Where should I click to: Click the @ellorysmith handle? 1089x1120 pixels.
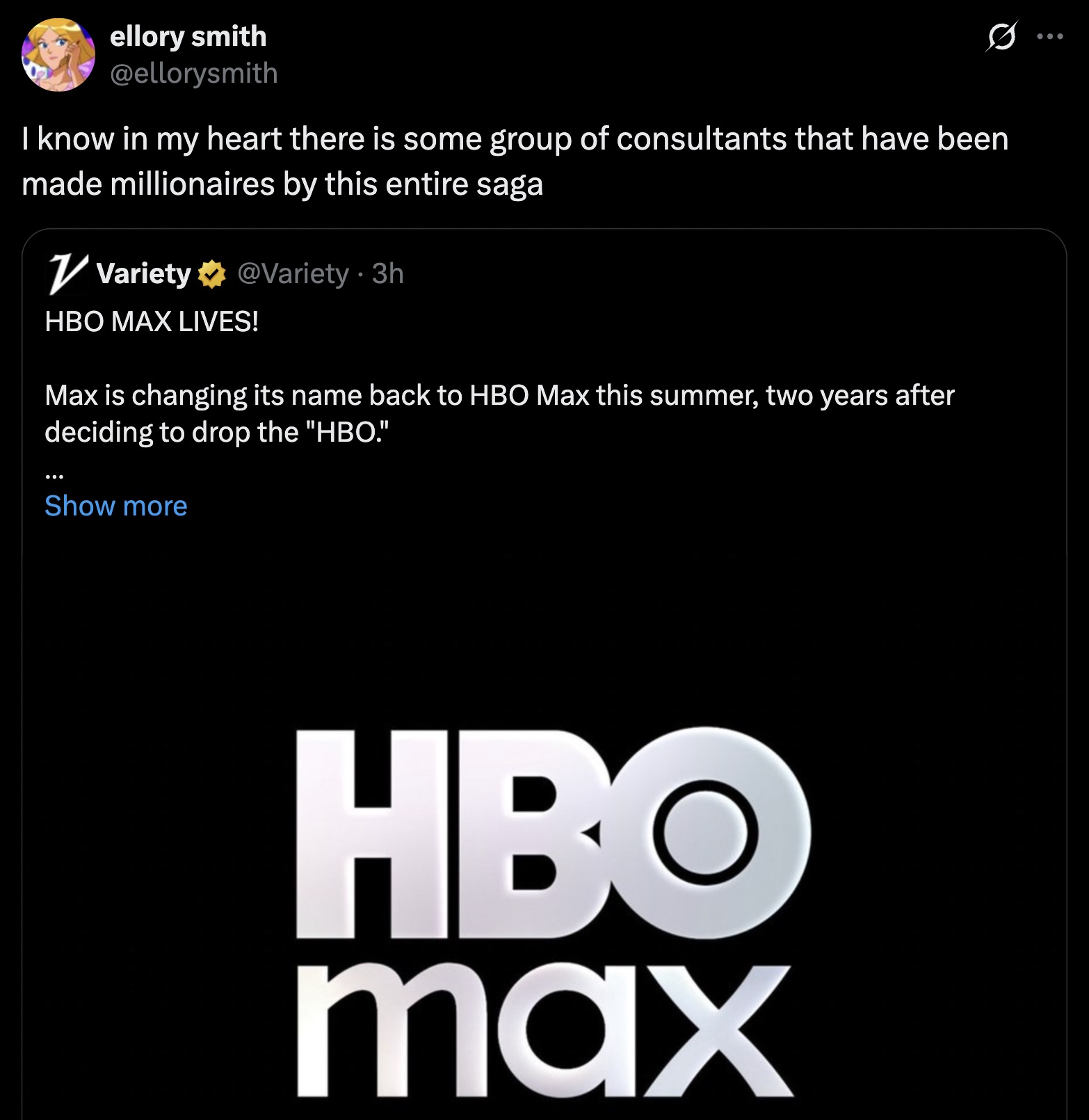pos(193,73)
